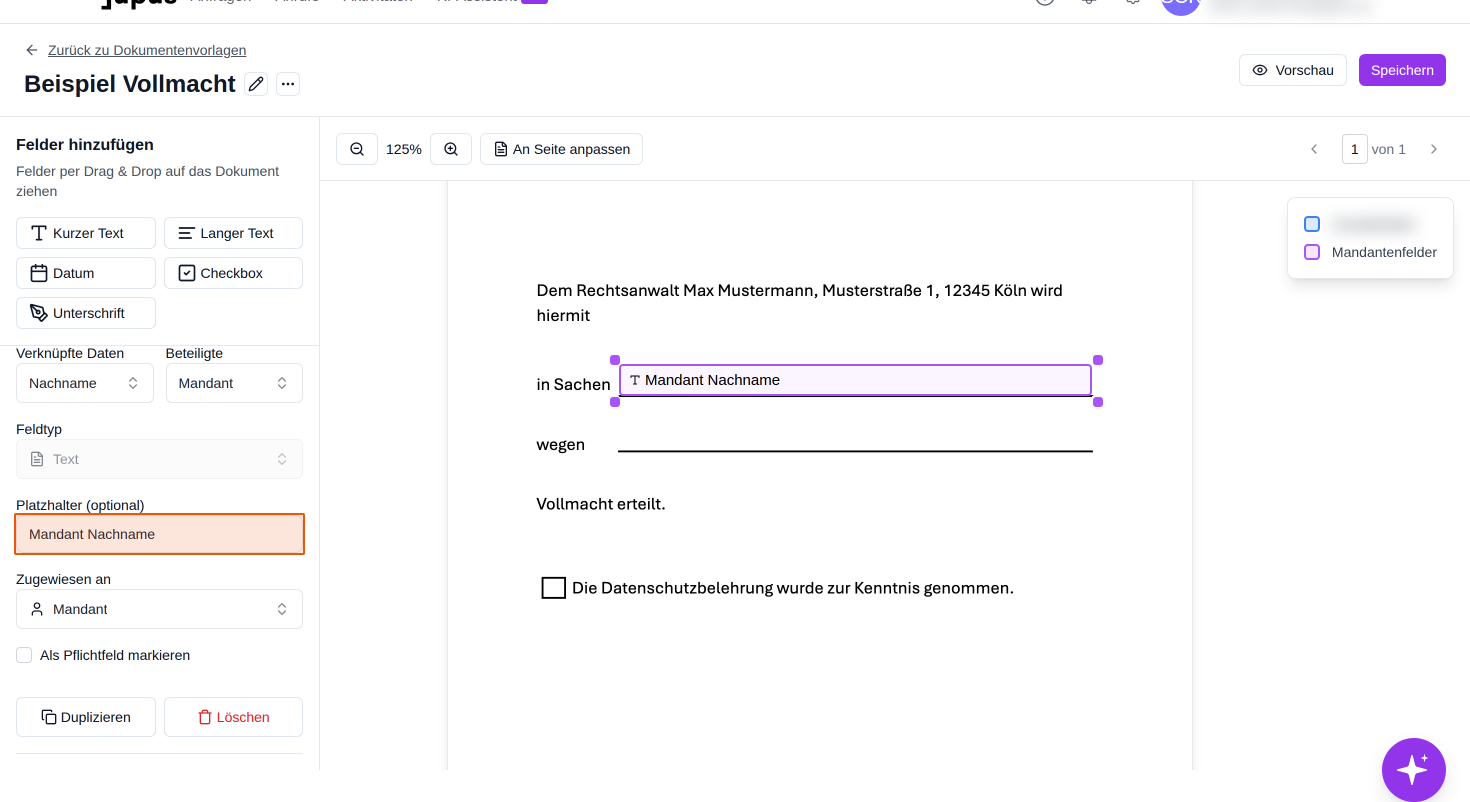Toggle the Mandantenfelder legend checkbox
The width and height of the screenshot is (1470, 802).
[1312, 252]
